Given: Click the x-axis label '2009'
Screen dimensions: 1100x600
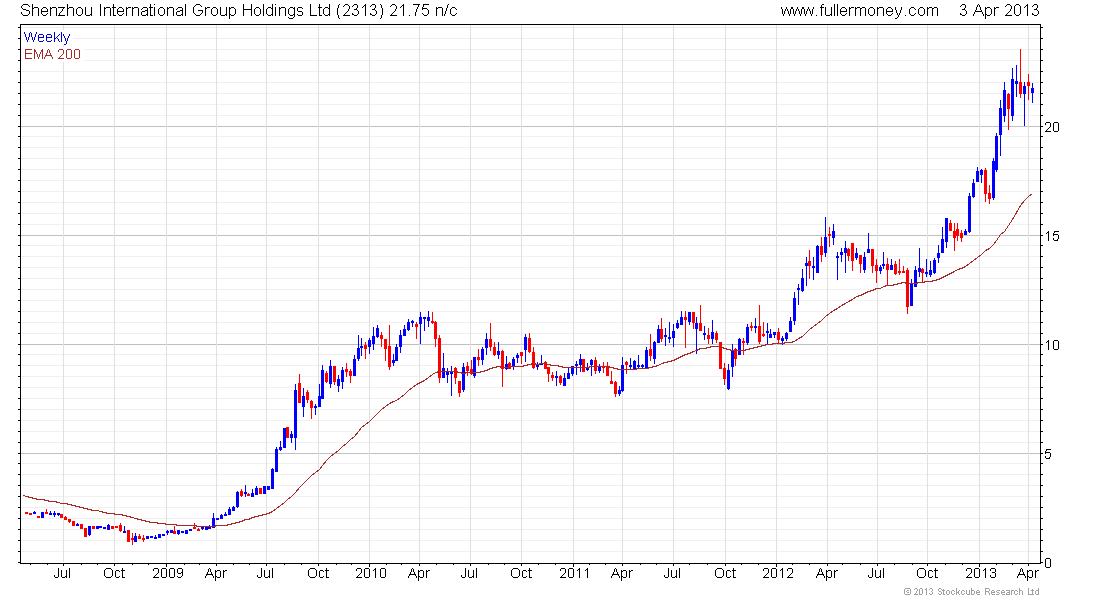Looking at the screenshot, I should [x=168, y=573].
